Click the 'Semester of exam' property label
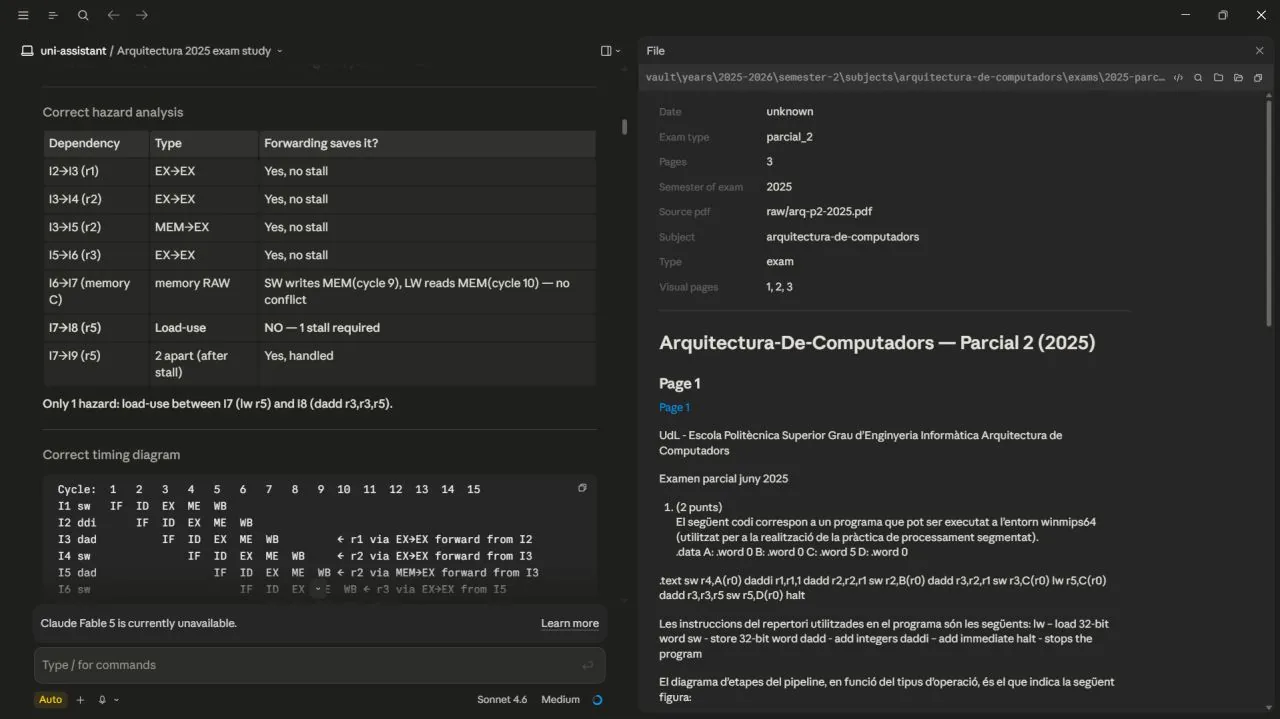This screenshot has height=719, width=1280. pos(701,187)
